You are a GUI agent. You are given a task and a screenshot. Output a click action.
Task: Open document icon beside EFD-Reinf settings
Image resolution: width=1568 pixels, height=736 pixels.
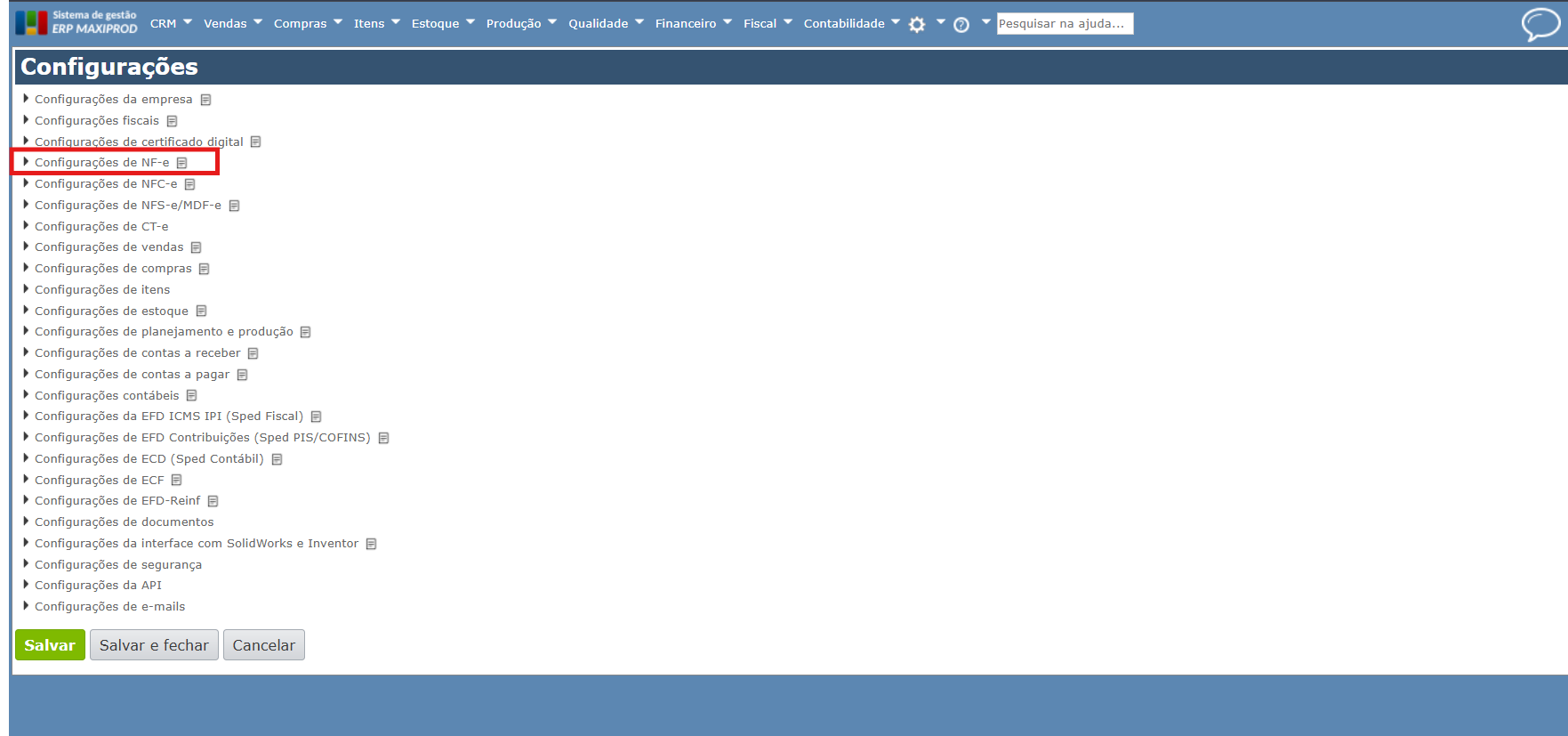coord(213,501)
